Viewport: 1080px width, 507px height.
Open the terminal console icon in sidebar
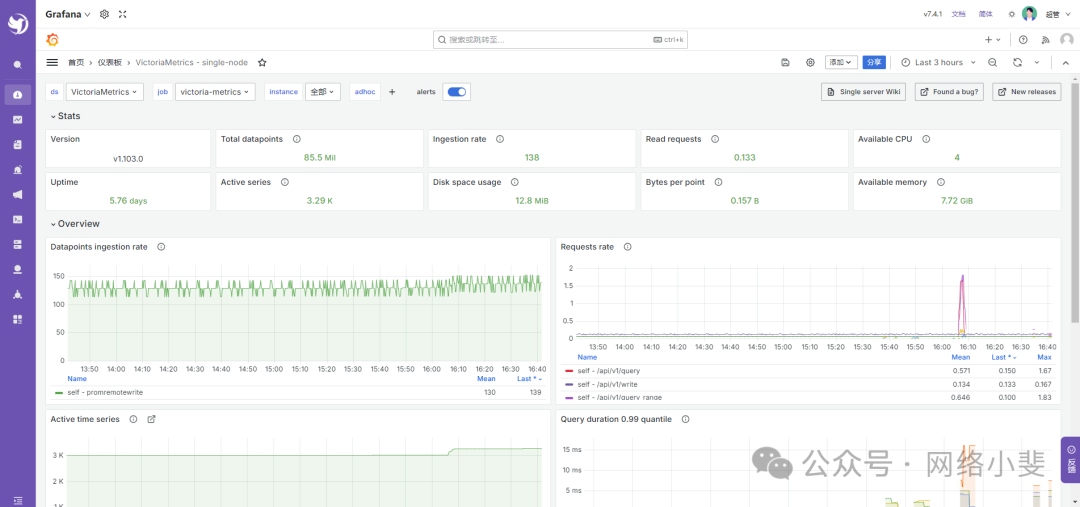[18, 219]
